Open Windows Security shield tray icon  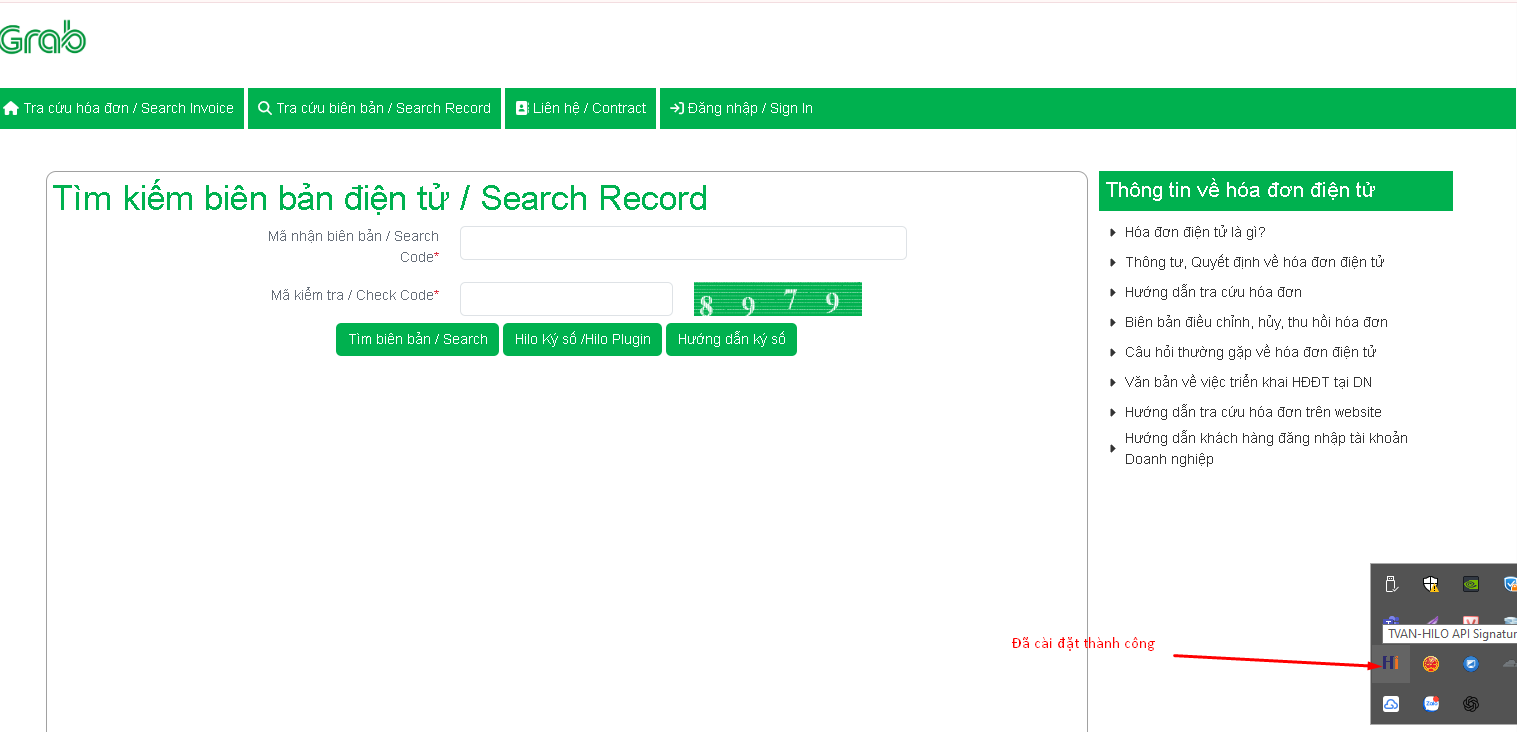click(x=1431, y=584)
